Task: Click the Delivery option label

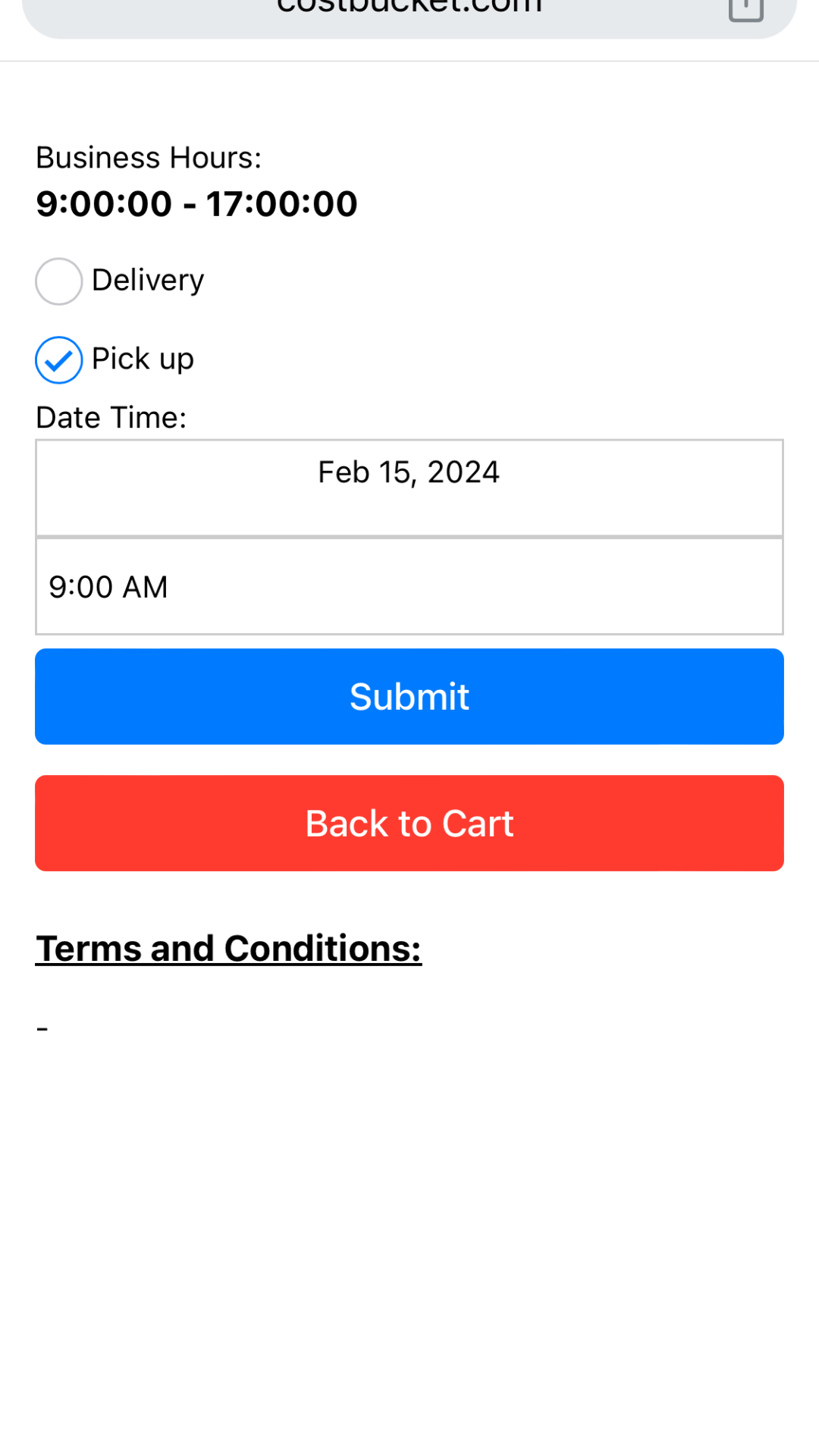Action: [148, 281]
